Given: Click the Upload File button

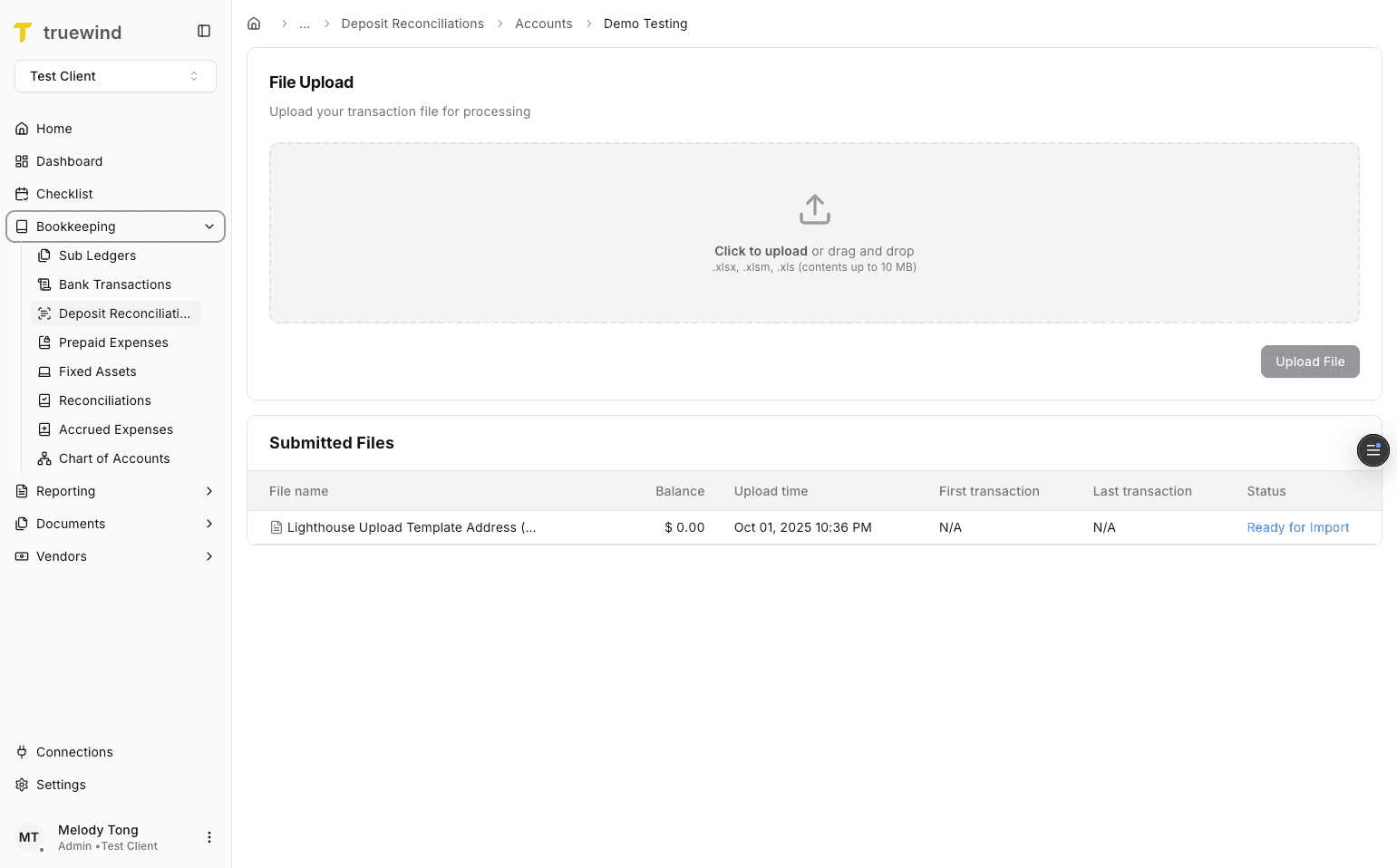Looking at the screenshot, I should tap(1310, 362).
